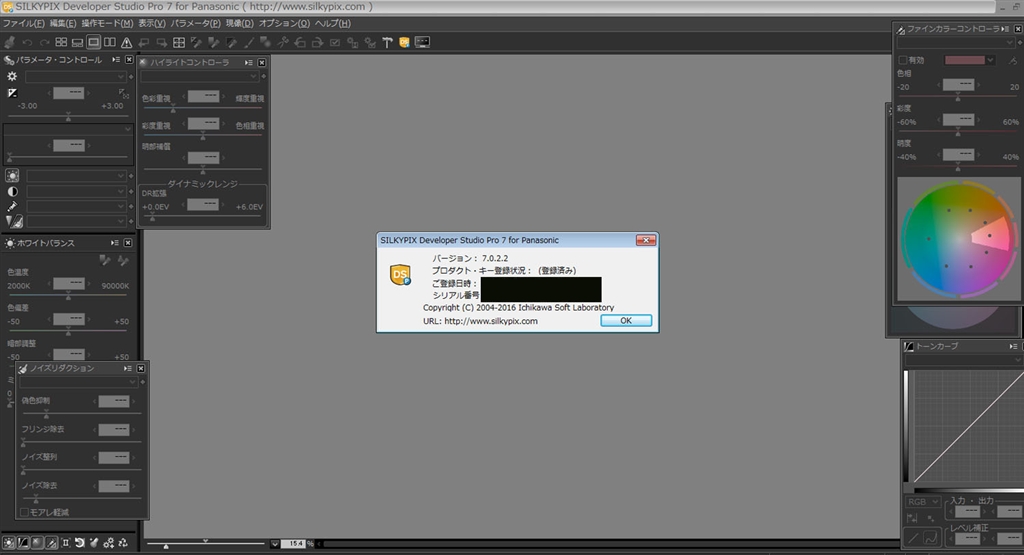Click OK in the about dialog
Screen dimensions: 1024x555
click(x=626, y=321)
